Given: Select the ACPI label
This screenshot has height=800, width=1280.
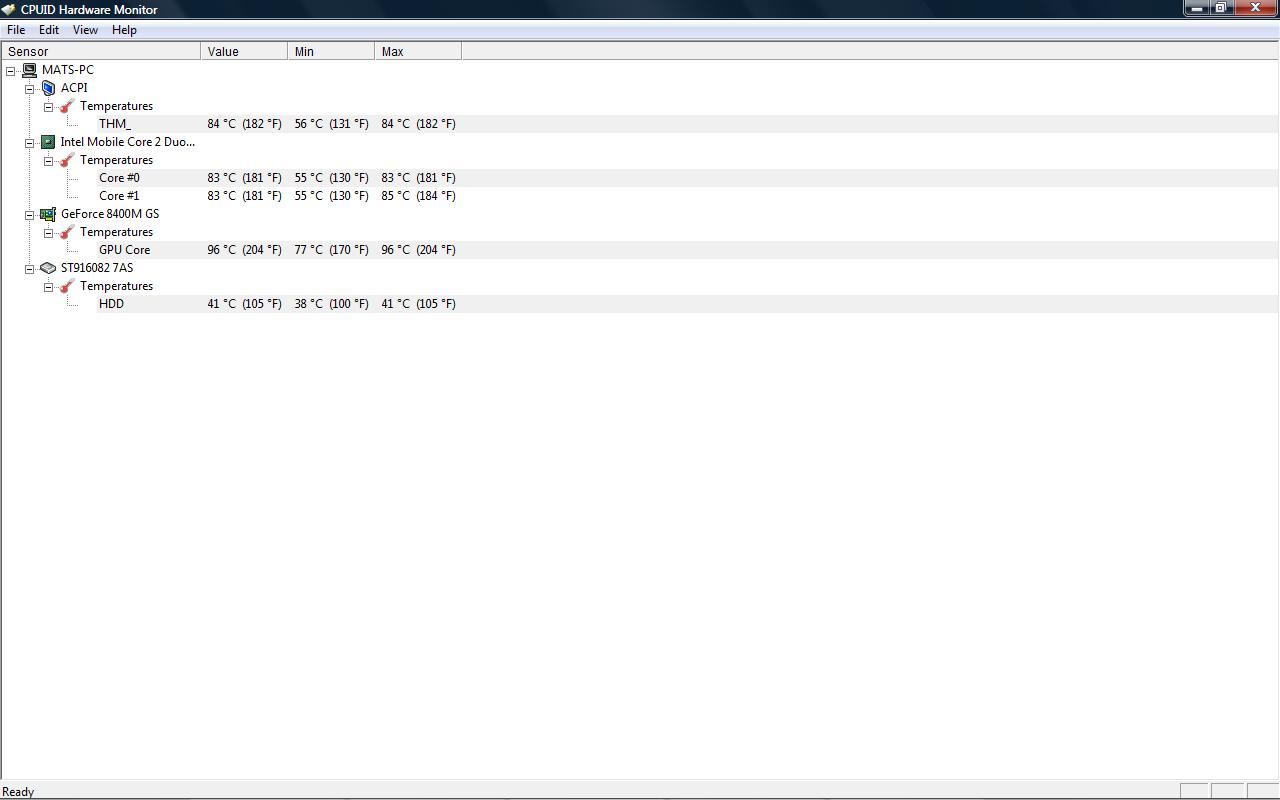Looking at the screenshot, I should [74, 88].
